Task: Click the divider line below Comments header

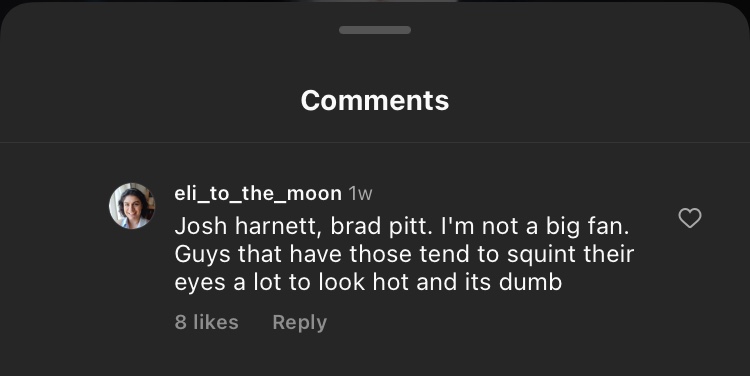Action: [375, 142]
